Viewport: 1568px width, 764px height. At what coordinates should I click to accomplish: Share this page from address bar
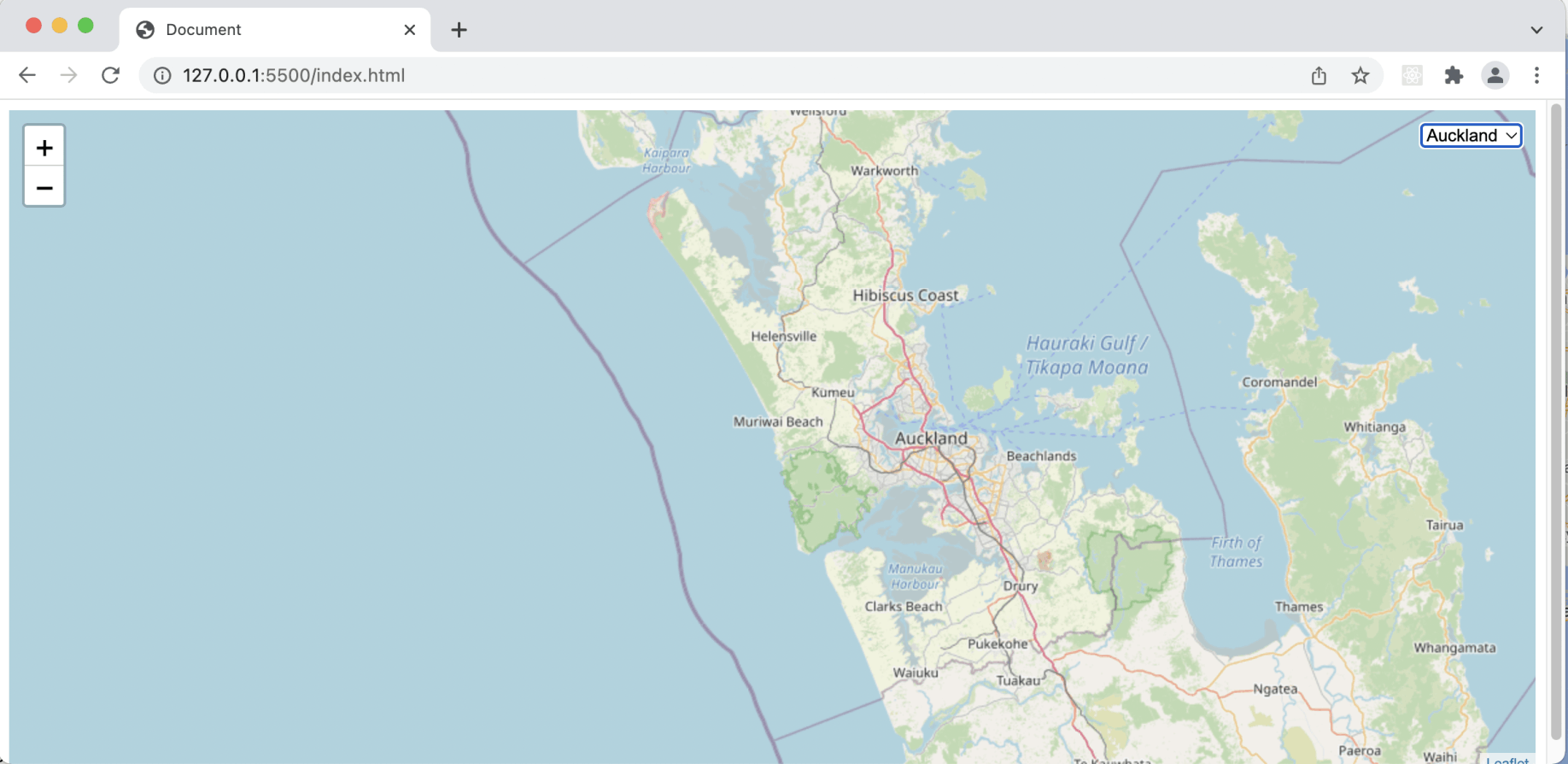coord(1319,75)
